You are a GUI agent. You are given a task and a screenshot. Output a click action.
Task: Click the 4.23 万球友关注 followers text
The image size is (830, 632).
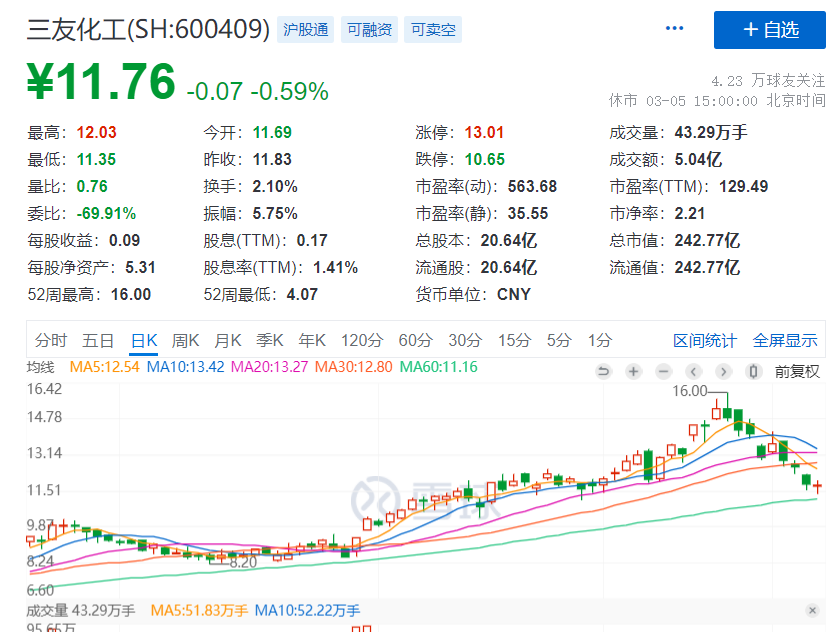point(768,81)
